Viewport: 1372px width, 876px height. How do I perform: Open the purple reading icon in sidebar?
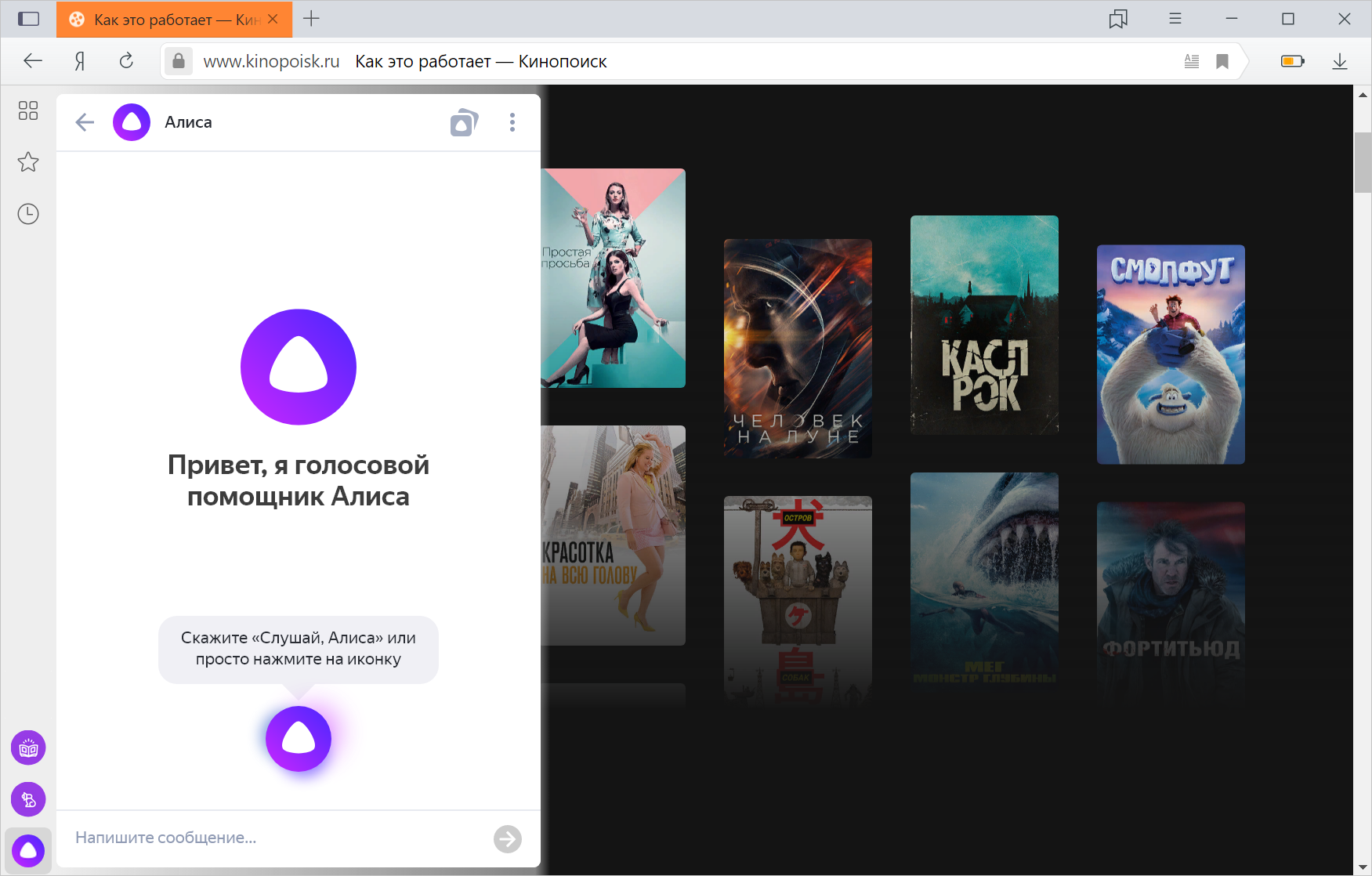pyautogui.click(x=28, y=748)
